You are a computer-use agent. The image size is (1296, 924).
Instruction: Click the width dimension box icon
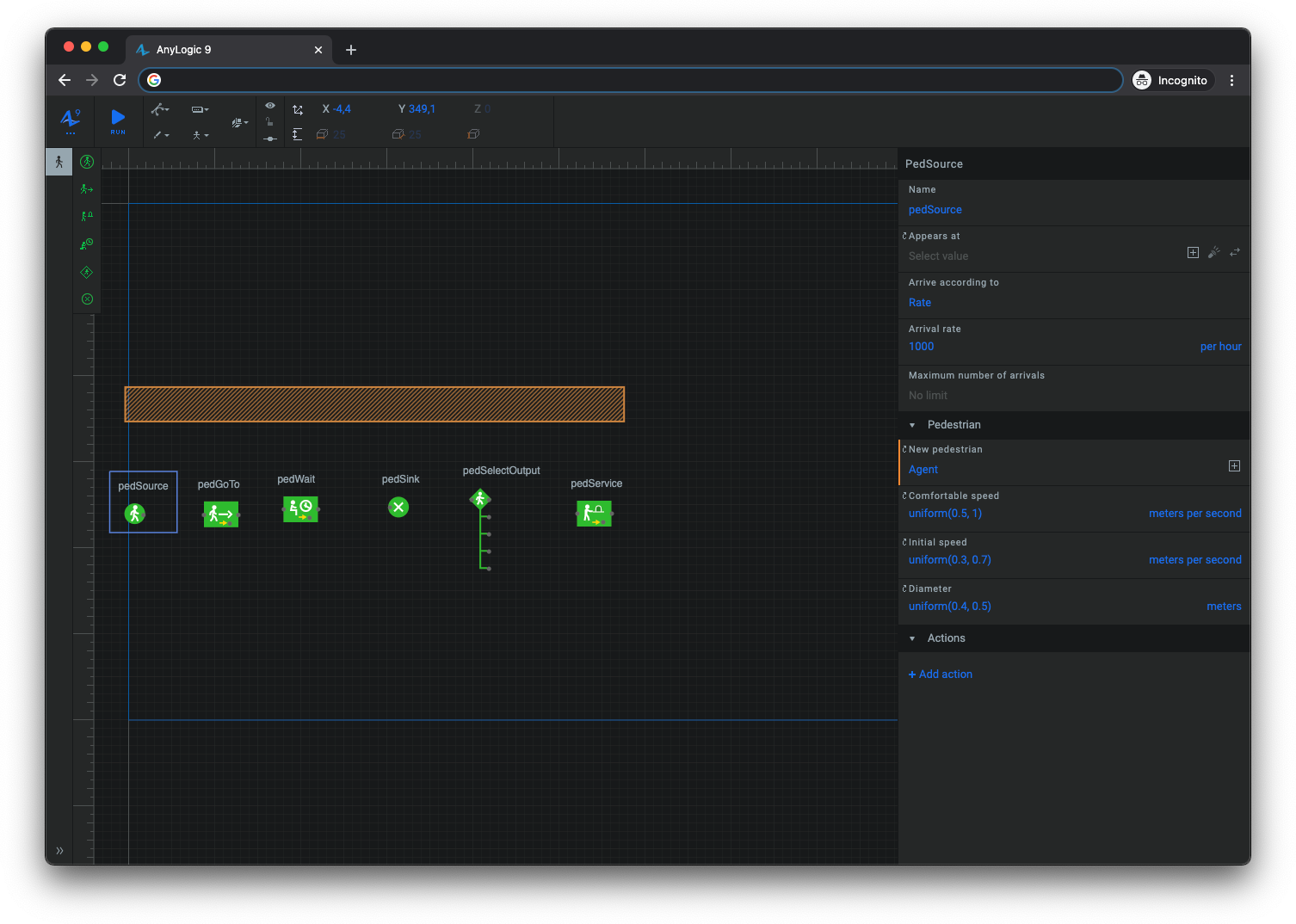coord(322,134)
